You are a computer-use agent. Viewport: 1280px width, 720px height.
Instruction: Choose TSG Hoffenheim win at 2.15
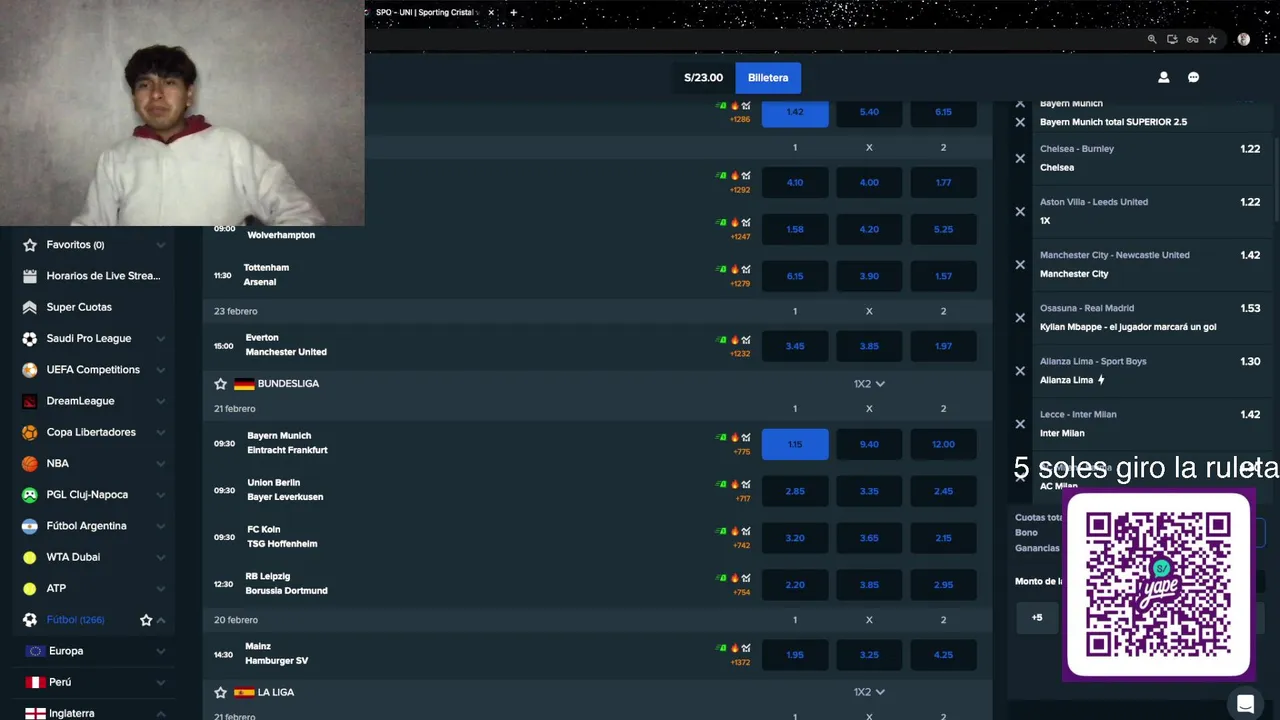943,538
